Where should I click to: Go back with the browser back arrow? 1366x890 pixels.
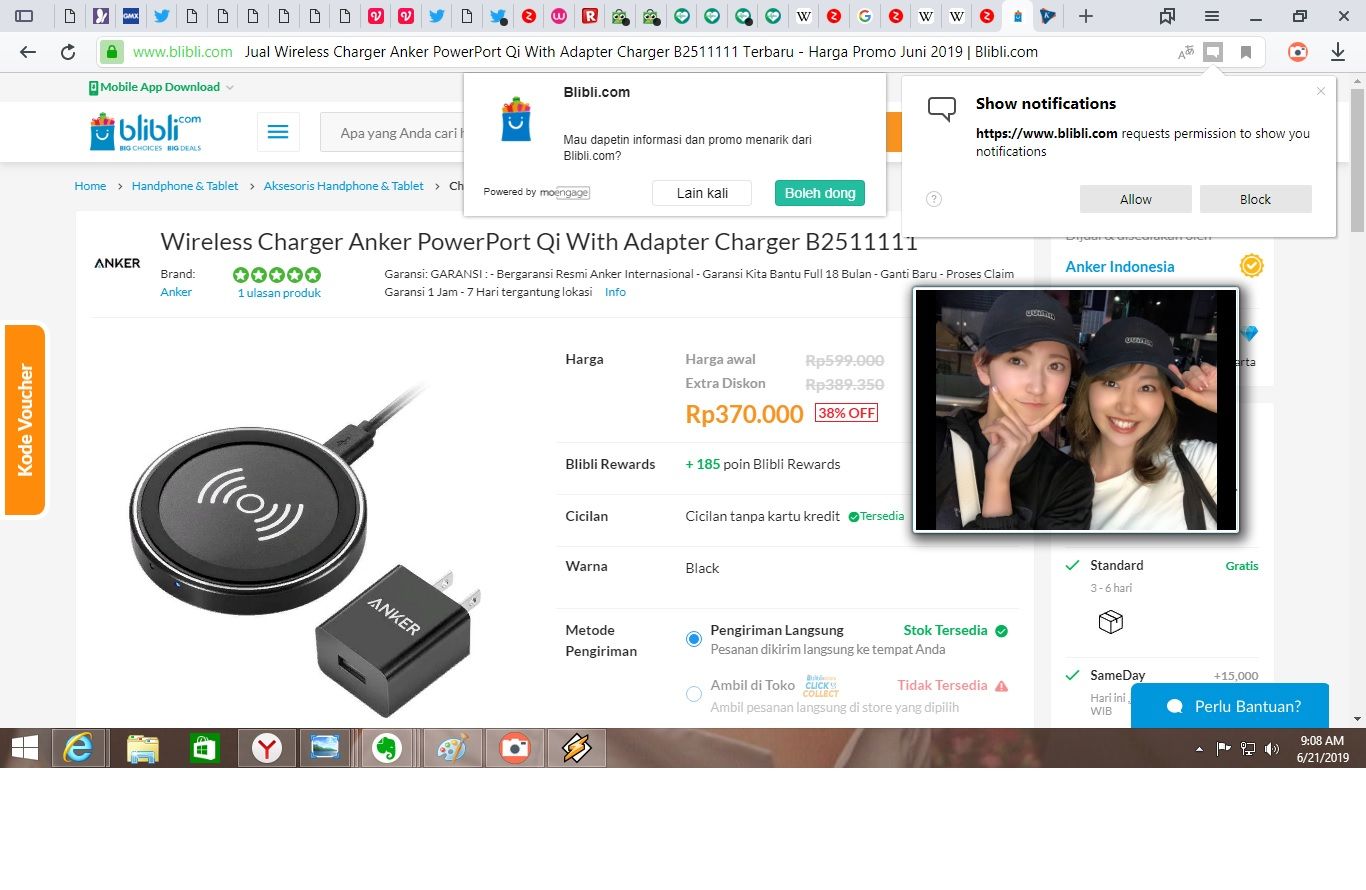click(28, 52)
